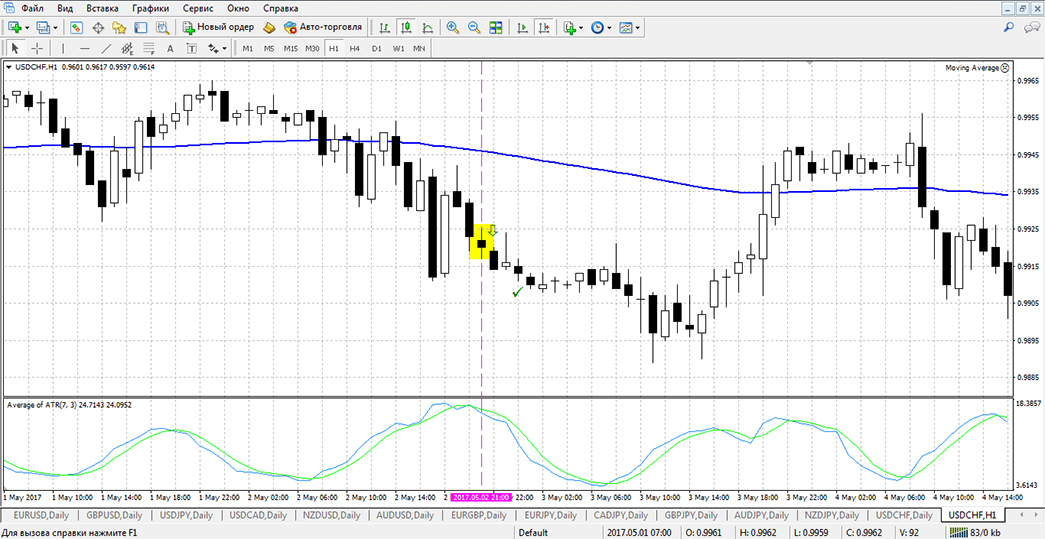Image resolution: width=1045 pixels, height=539 pixels.
Task: Select the text tool labeled A
Action: (x=170, y=48)
